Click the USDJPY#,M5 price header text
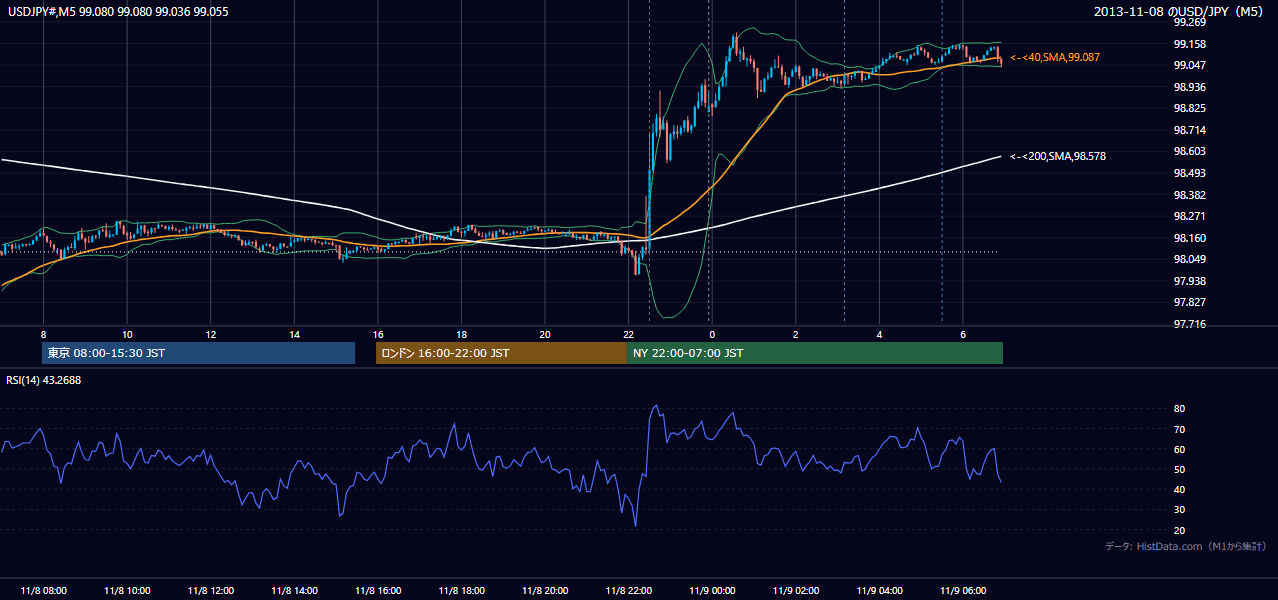 click(117, 12)
